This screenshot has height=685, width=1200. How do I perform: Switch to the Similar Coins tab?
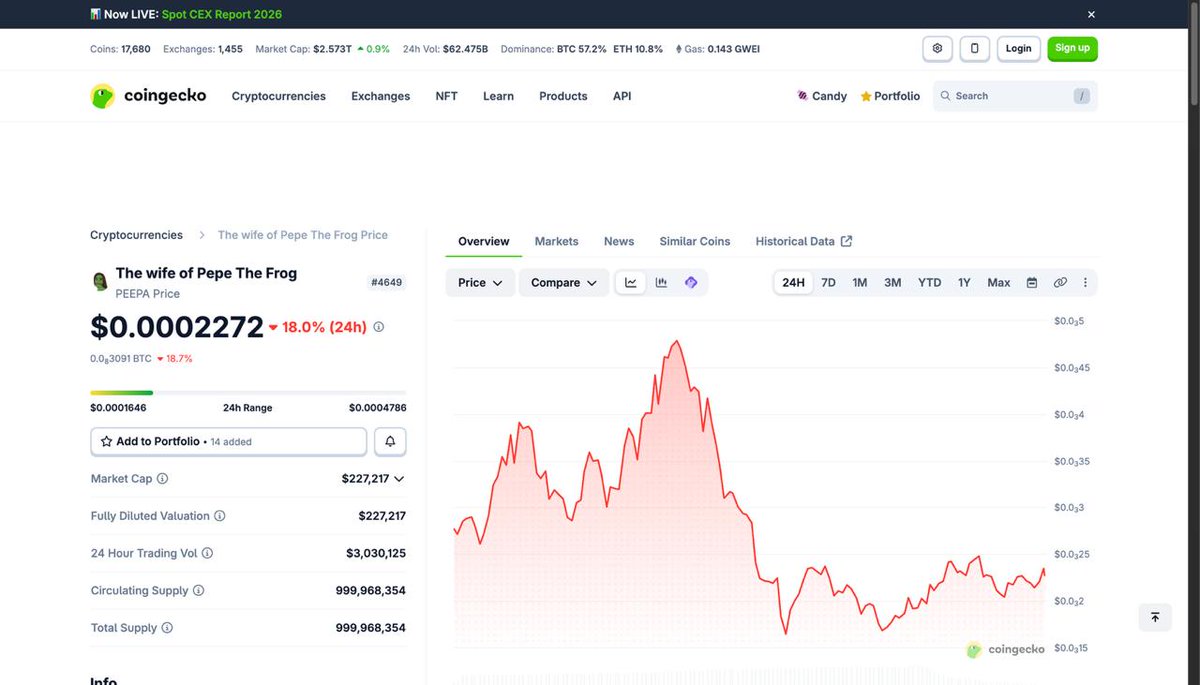tap(695, 241)
